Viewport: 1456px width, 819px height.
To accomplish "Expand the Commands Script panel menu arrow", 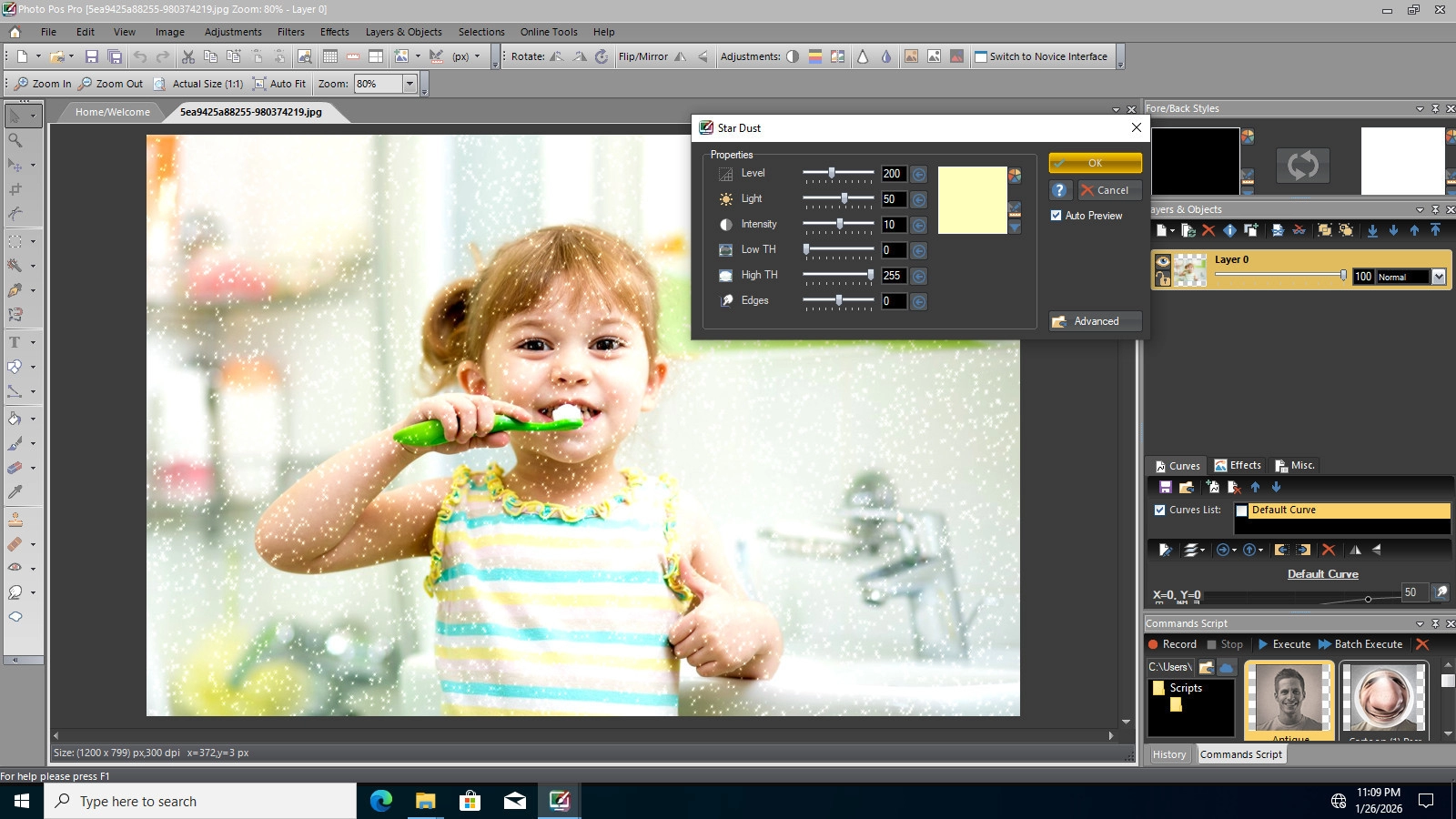I will point(1420,624).
